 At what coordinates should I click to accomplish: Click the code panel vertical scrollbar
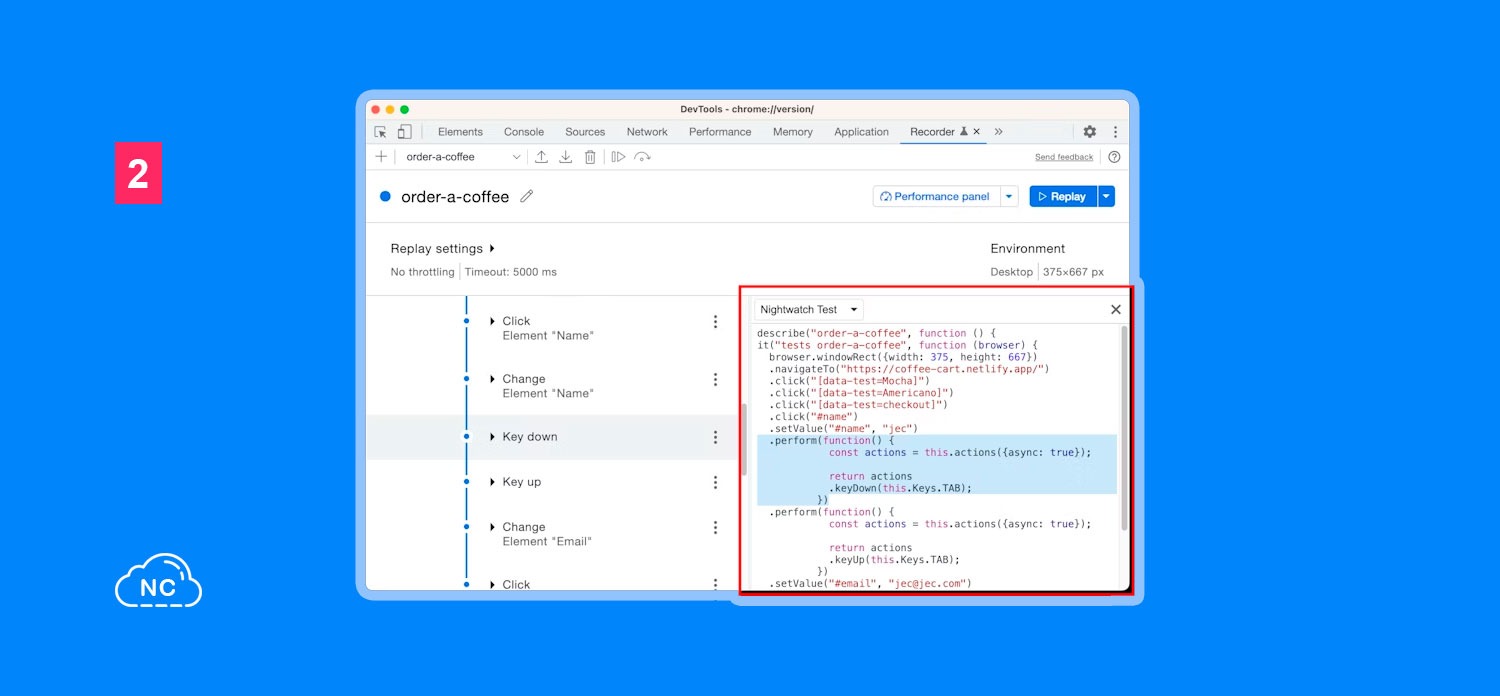(x=1124, y=428)
